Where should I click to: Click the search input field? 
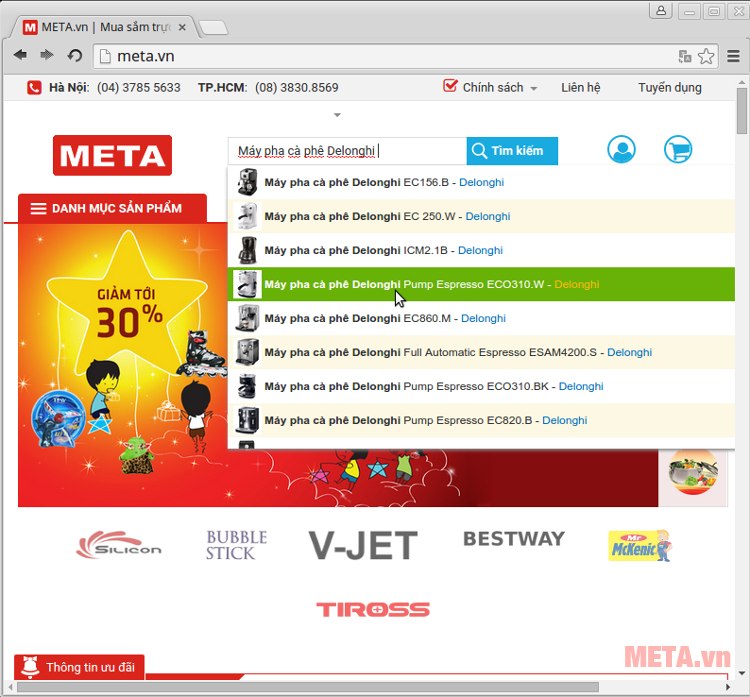pos(347,151)
